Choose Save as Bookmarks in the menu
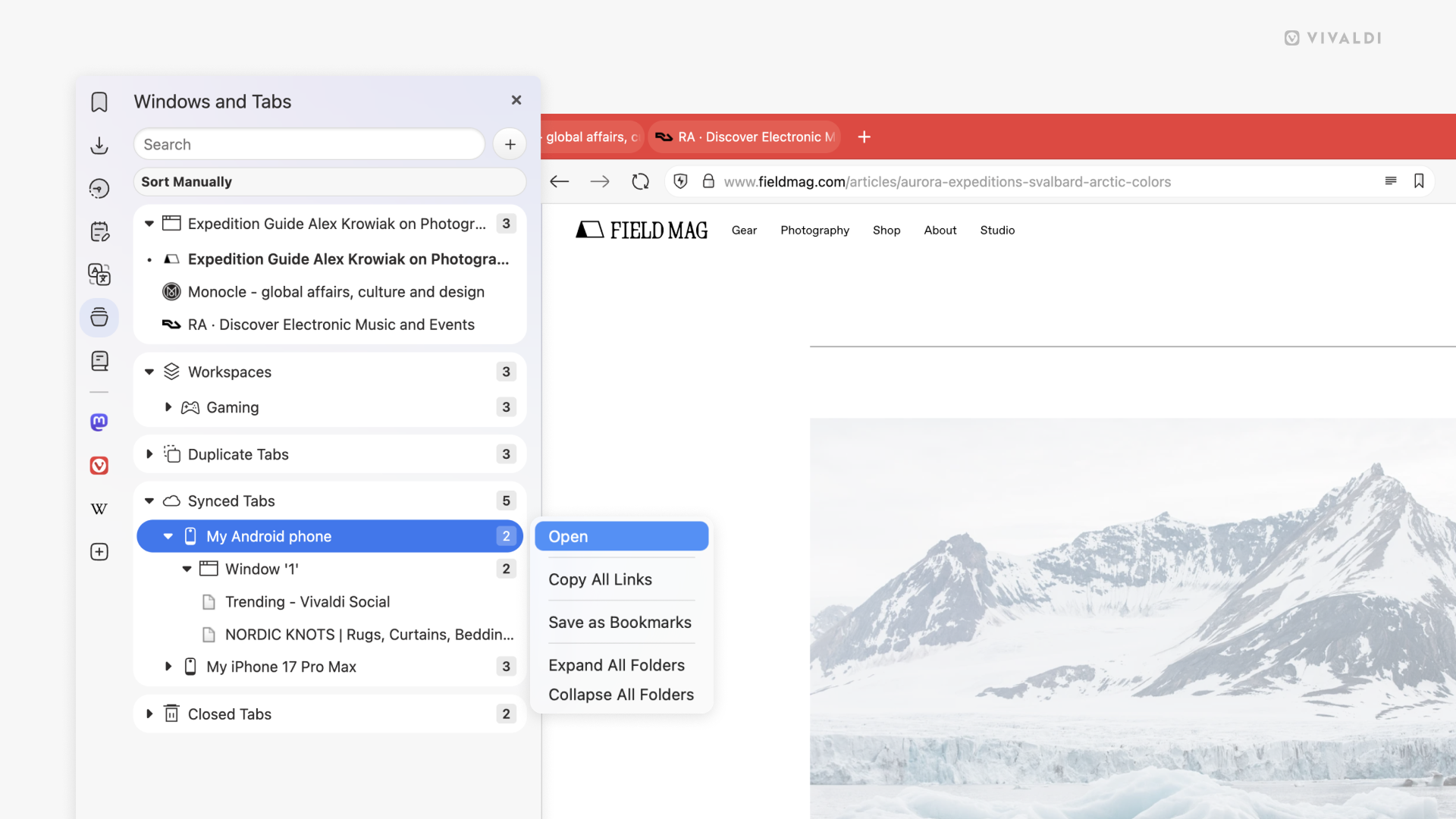The width and height of the screenshot is (1456, 819). tap(620, 622)
